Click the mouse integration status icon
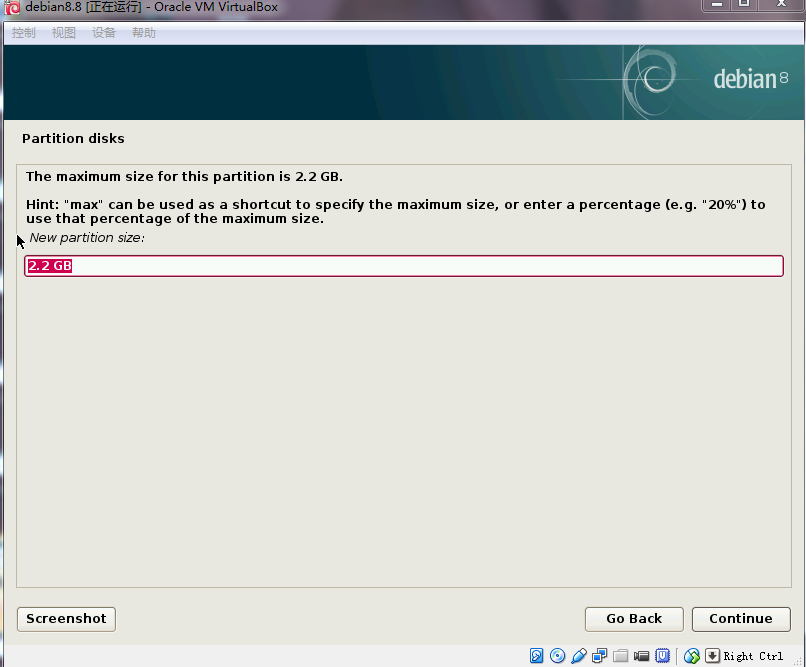806x667 pixels. [692, 656]
